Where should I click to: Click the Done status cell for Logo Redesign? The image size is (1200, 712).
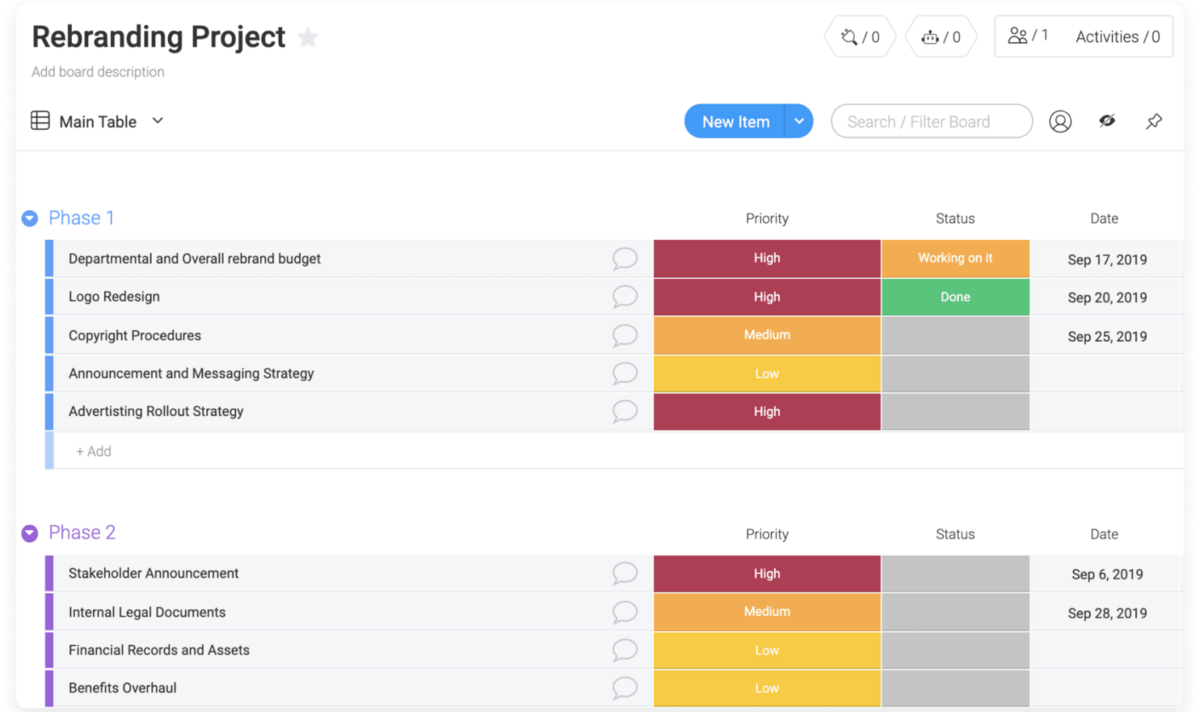[955, 297]
